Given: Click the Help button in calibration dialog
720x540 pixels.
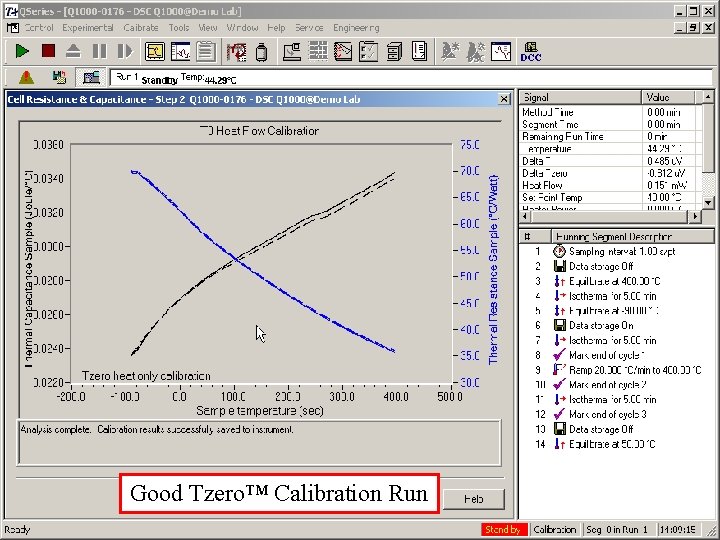Looking at the screenshot, I should tap(473, 499).
